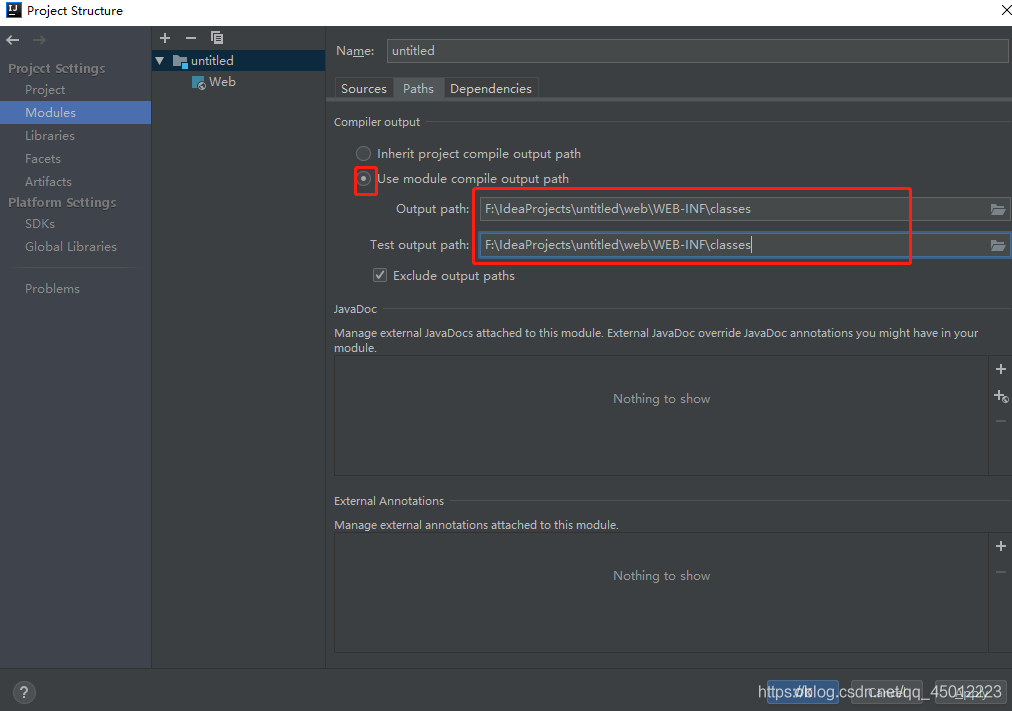
Task: Open Modules settings page
Action: tap(76, 112)
